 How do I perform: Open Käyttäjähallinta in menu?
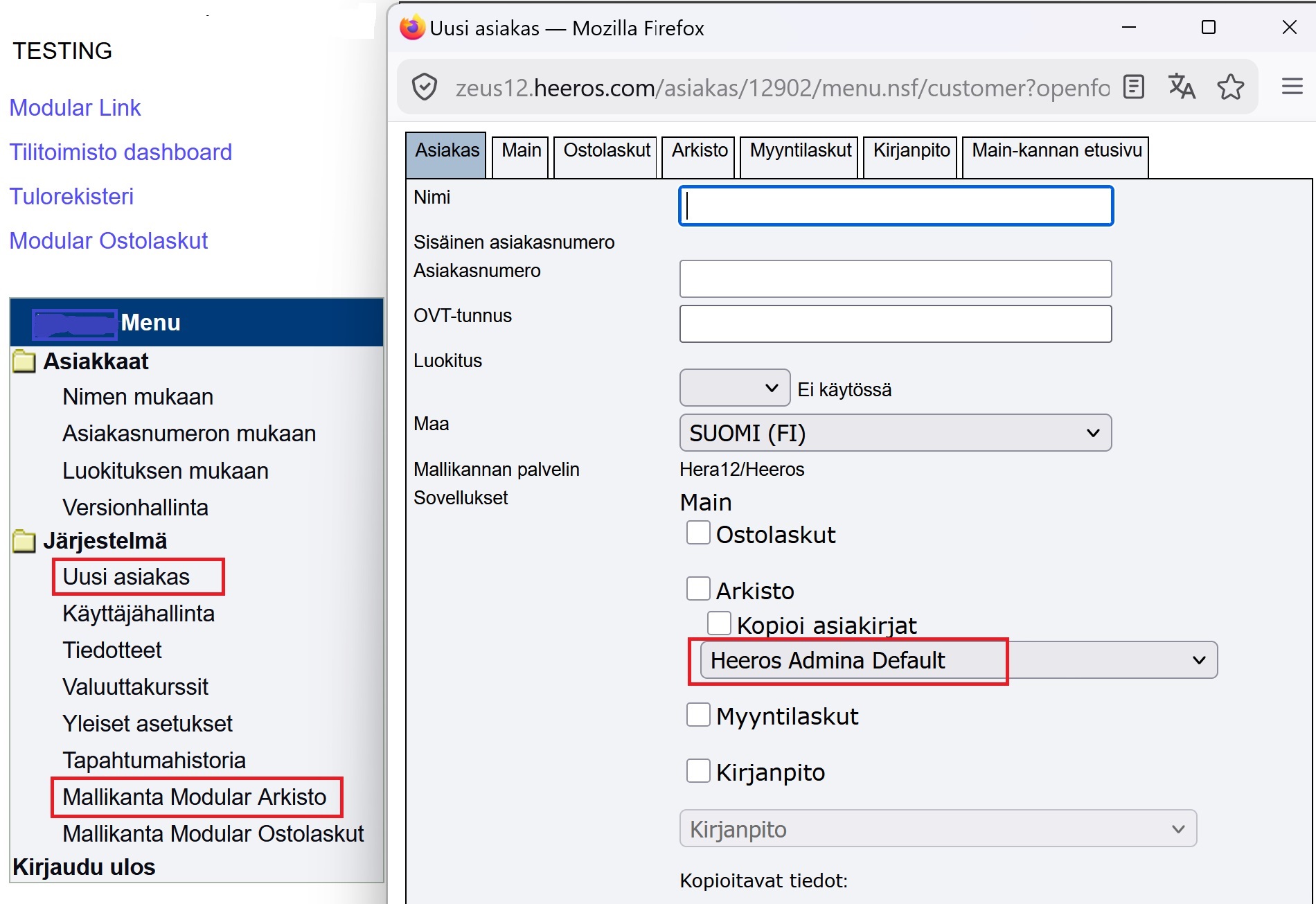click(139, 614)
